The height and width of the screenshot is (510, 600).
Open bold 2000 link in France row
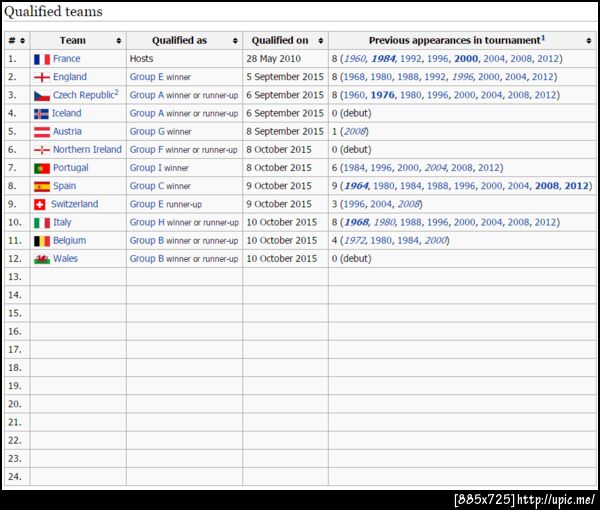(x=466, y=59)
